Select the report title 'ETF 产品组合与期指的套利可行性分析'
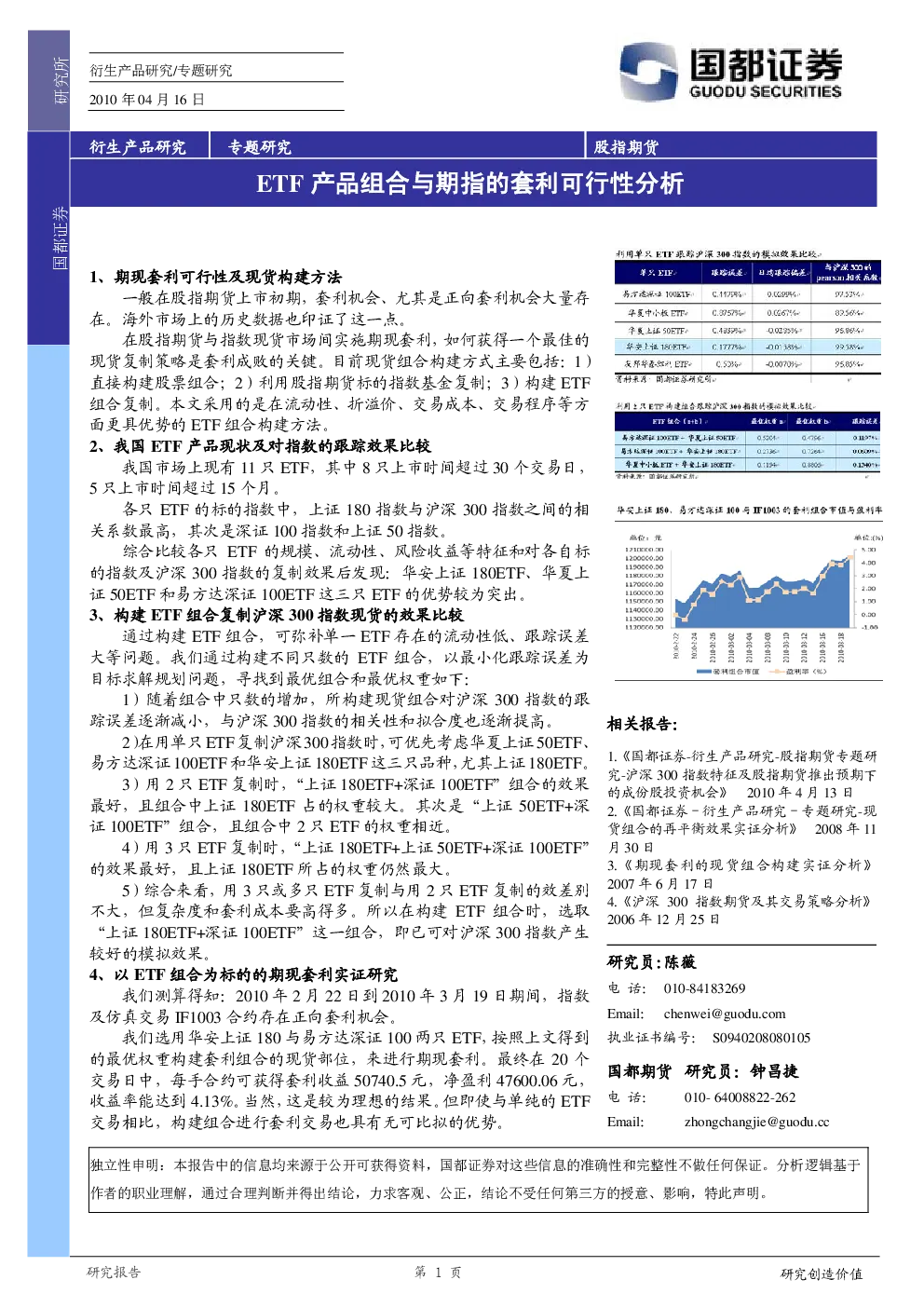This screenshot has width=924, height=1307. click(470, 184)
